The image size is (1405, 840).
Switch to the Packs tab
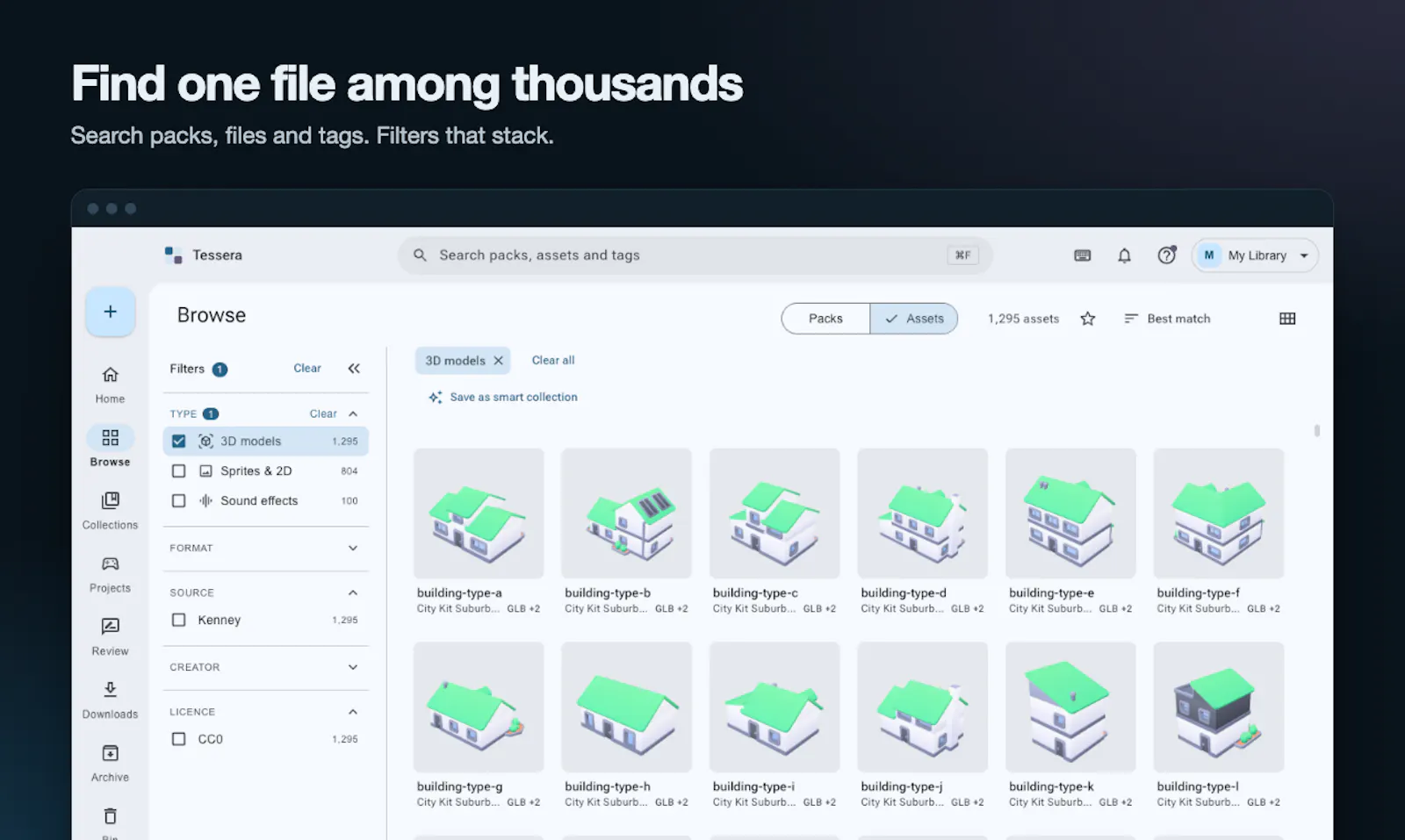click(x=825, y=319)
